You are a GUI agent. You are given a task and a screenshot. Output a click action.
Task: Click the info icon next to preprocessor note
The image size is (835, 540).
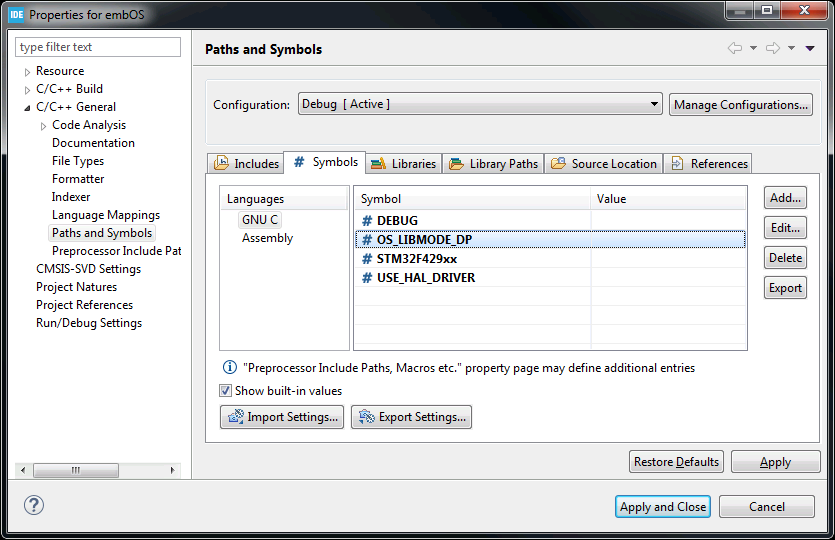[x=230, y=368]
